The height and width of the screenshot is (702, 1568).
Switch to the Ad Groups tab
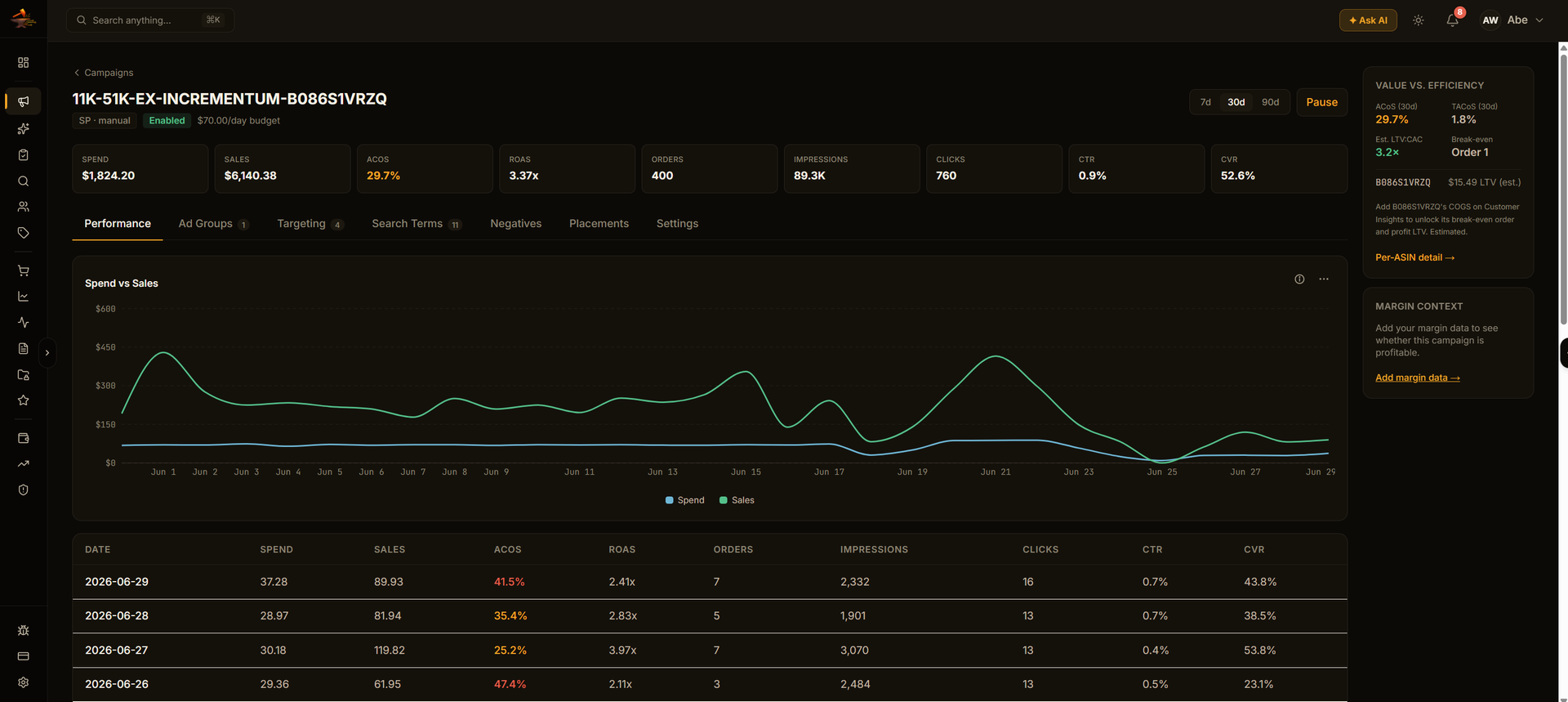213,224
